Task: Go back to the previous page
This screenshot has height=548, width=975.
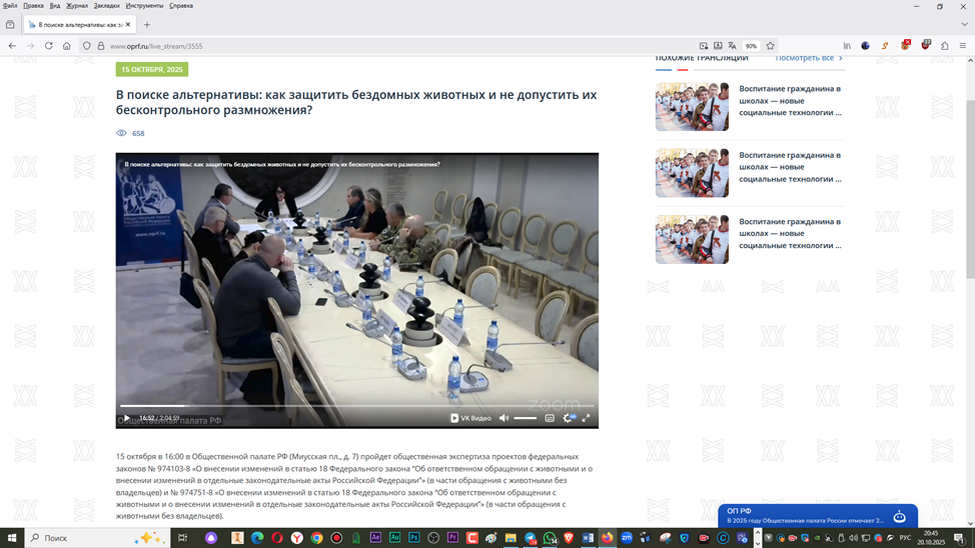Action: pyautogui.click(x=12, y=46)
